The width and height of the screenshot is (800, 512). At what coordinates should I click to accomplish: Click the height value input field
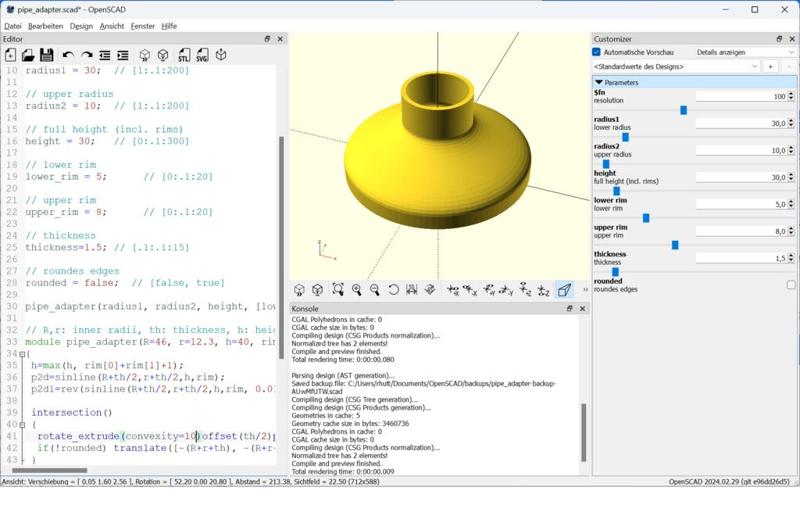[741, 177]
